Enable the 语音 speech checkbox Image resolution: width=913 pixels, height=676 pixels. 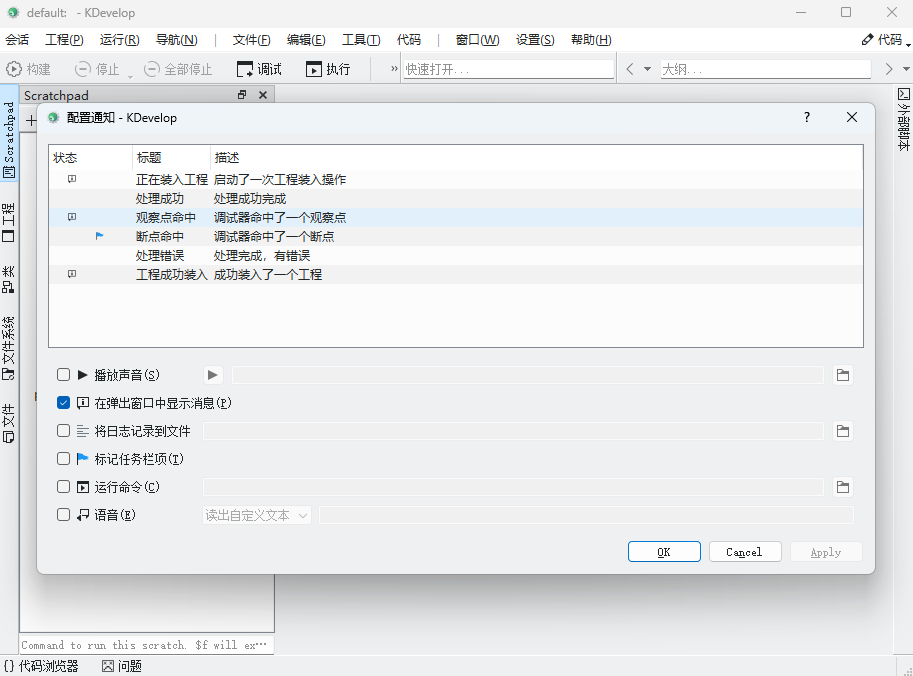63,514
